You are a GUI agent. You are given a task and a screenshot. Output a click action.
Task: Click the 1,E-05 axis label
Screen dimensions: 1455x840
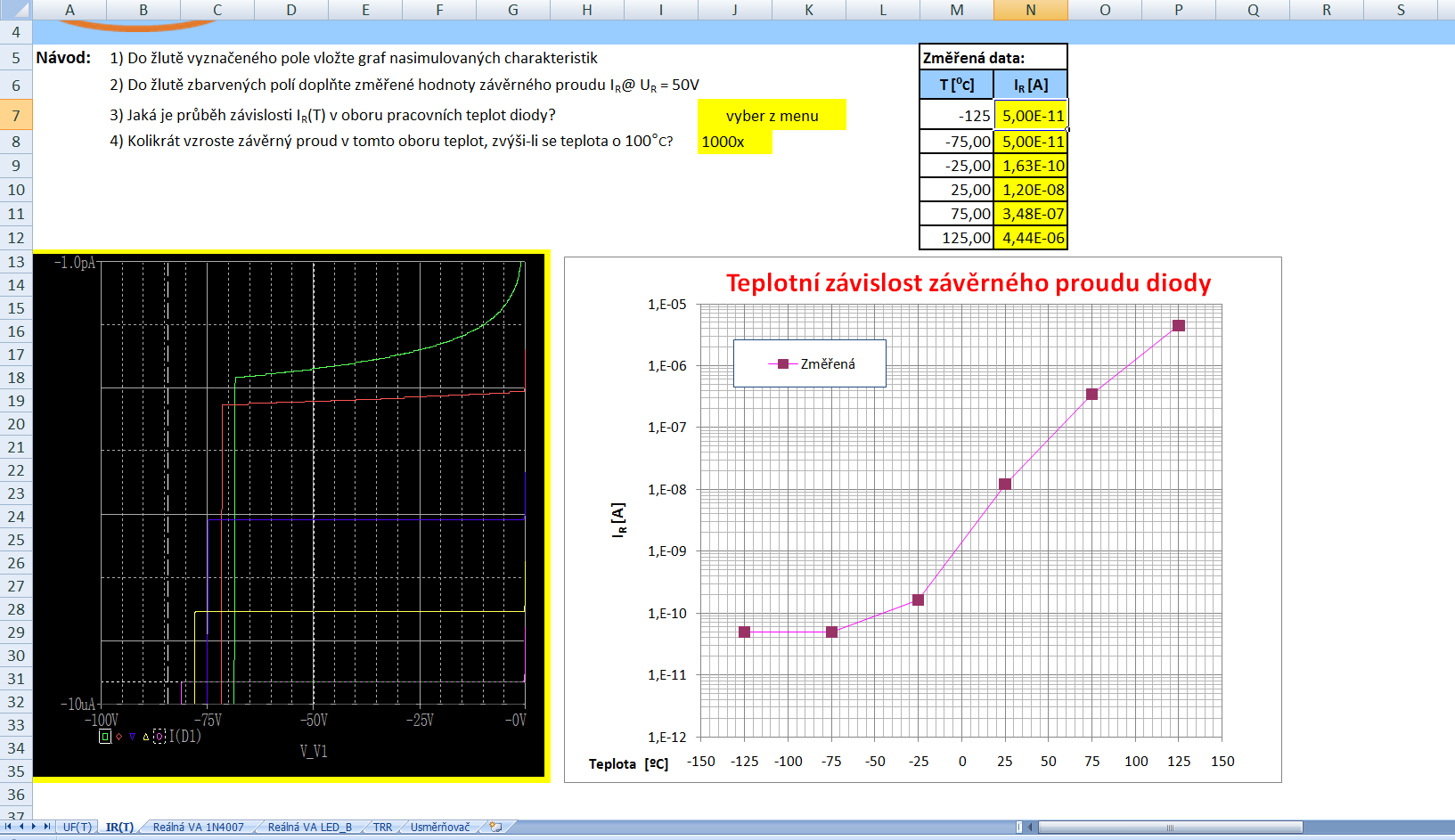tap(667, 304)
